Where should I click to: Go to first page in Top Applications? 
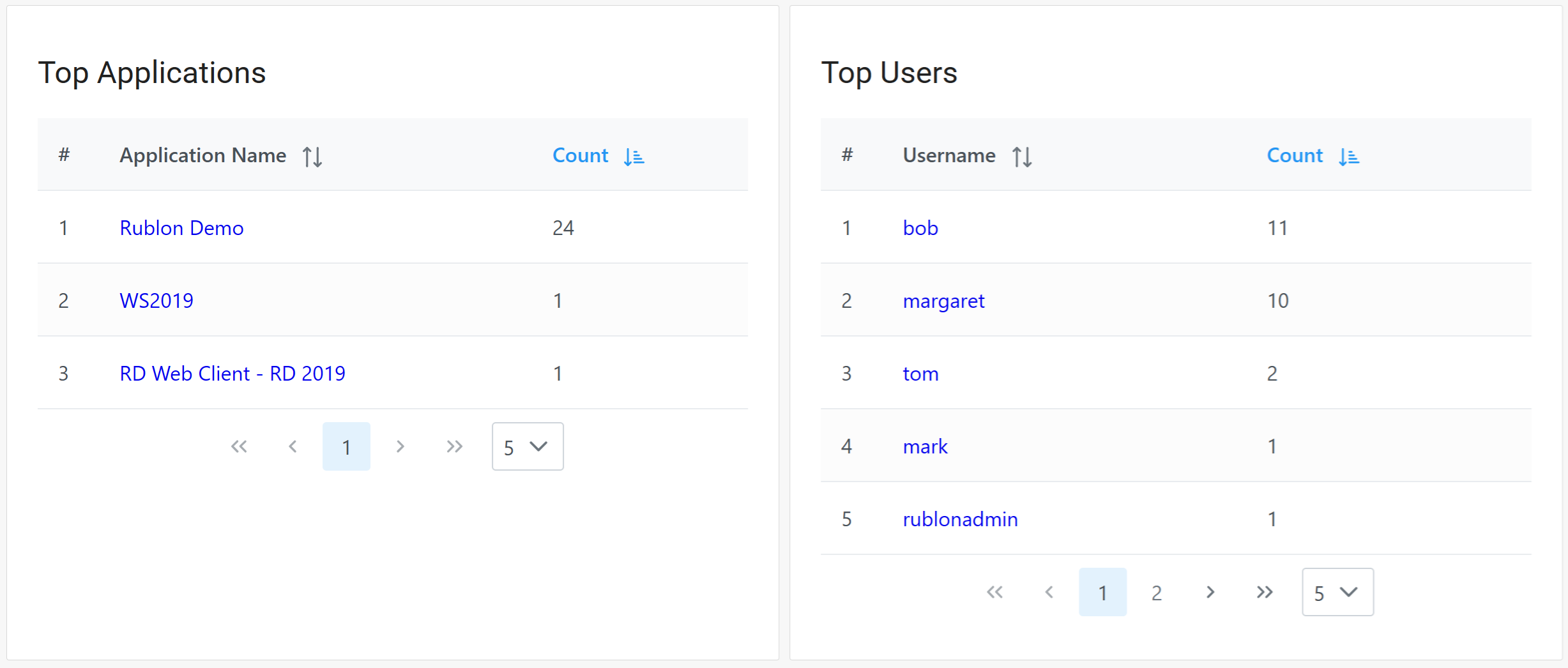click(239, 446)
